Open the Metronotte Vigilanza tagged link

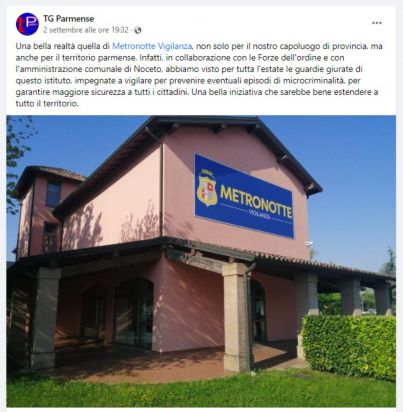[x=152, y=46]
